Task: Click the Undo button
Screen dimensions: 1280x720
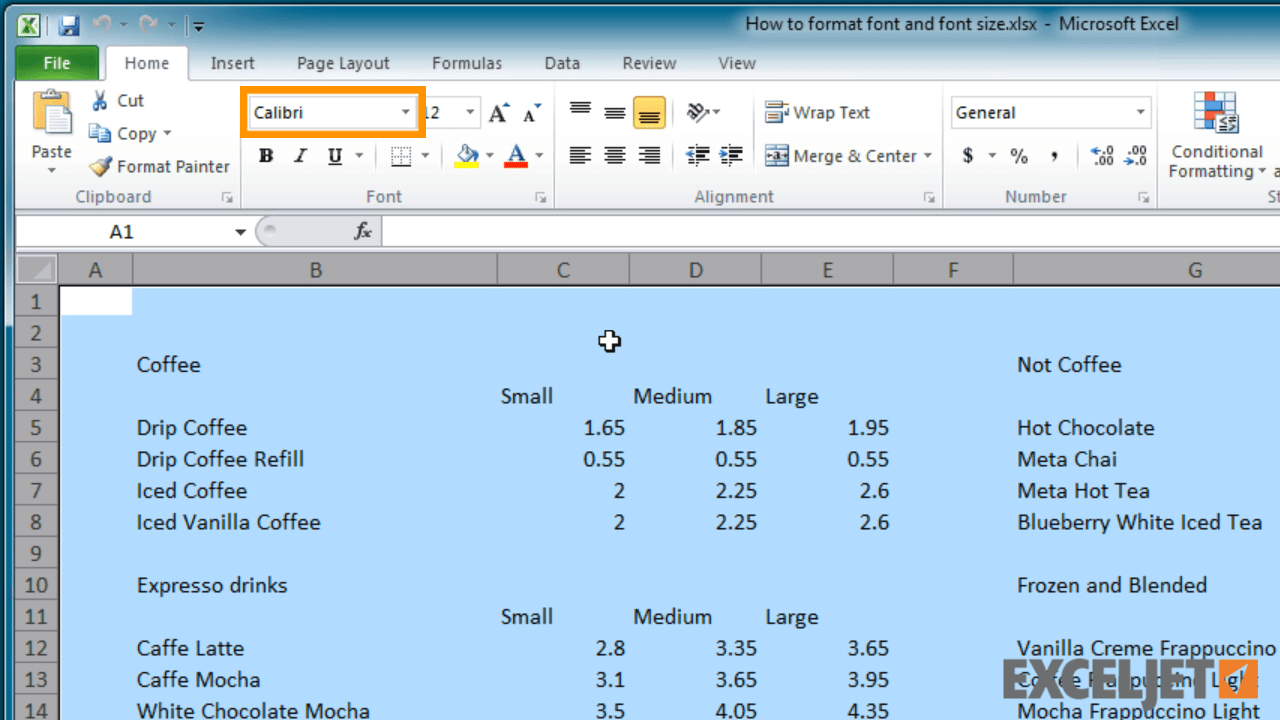Action: pyautogui.click(x=104, y=25)
